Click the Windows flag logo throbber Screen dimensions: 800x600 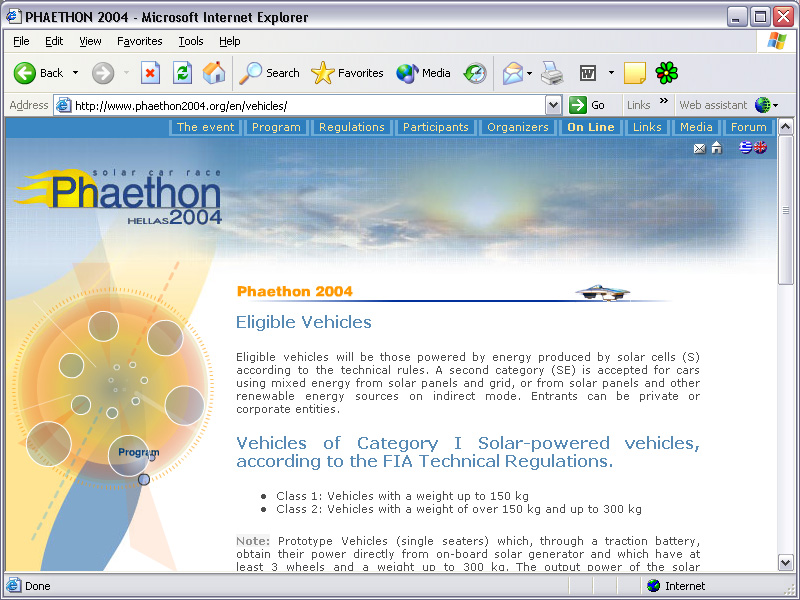pyautogui.click(x=777, y=41)
